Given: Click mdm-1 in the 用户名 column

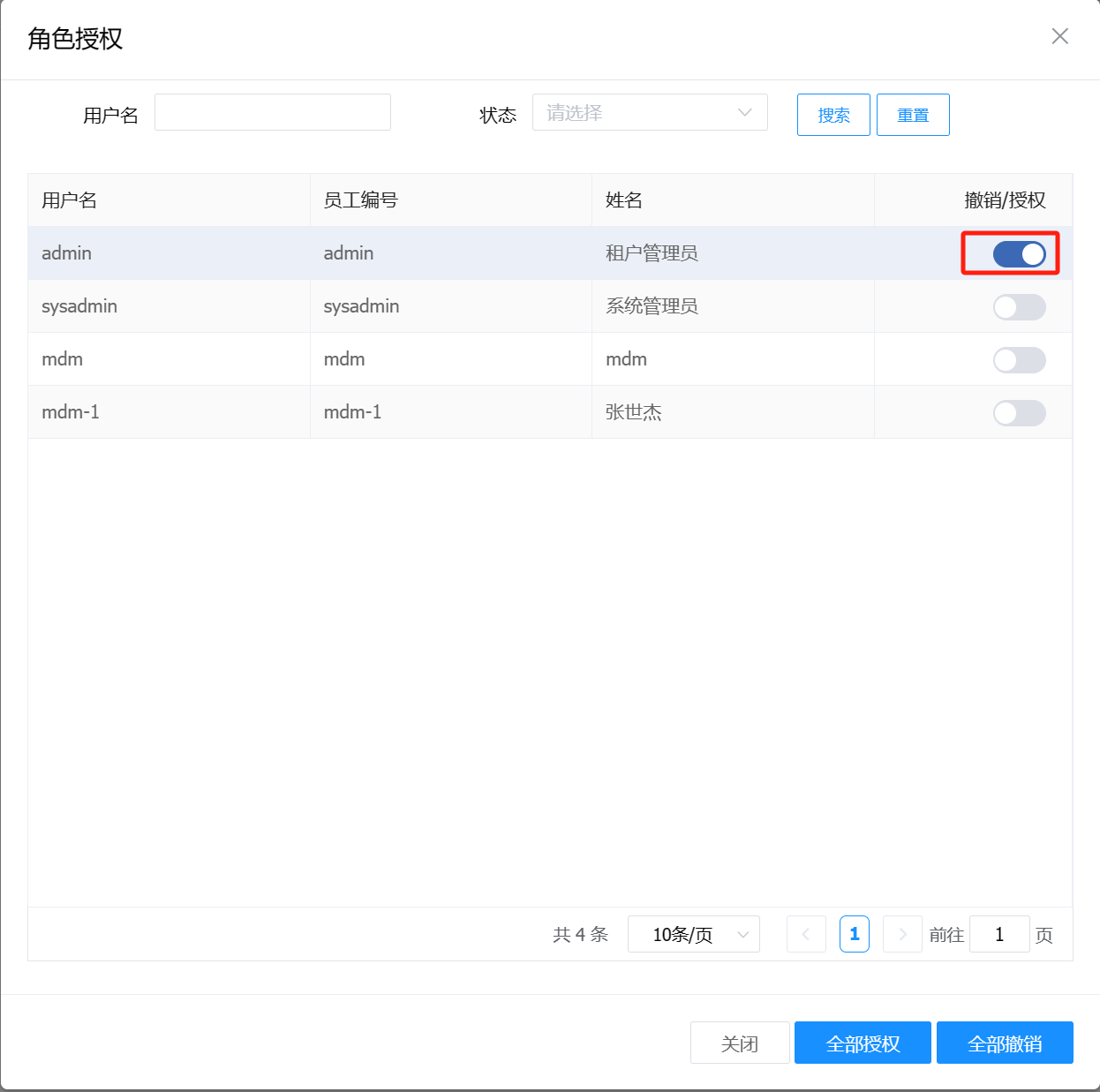Looking at the screenshot, I should coord(71,412).
